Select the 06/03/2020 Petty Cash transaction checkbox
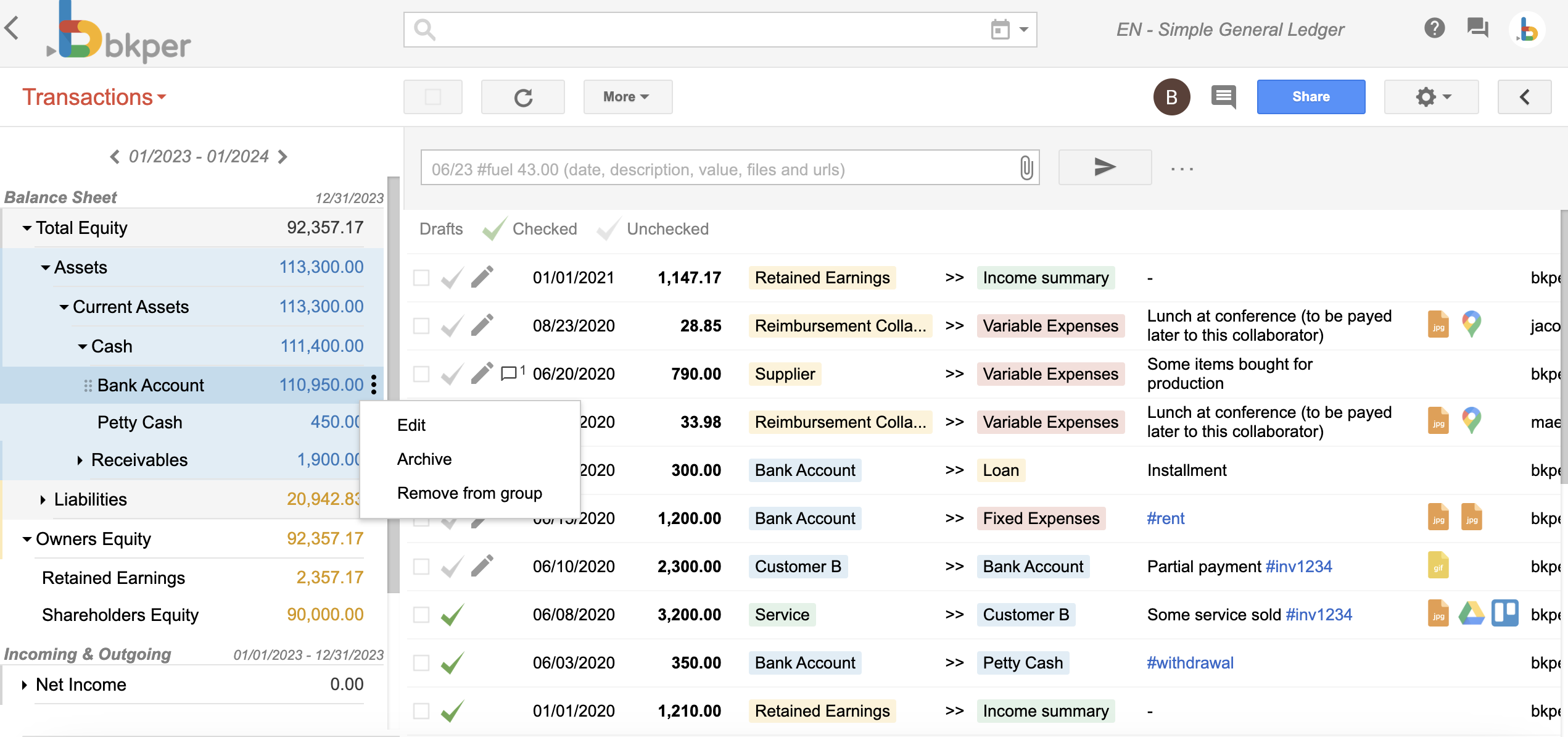This screenshot has width=1568, height=737. [421, 662]
